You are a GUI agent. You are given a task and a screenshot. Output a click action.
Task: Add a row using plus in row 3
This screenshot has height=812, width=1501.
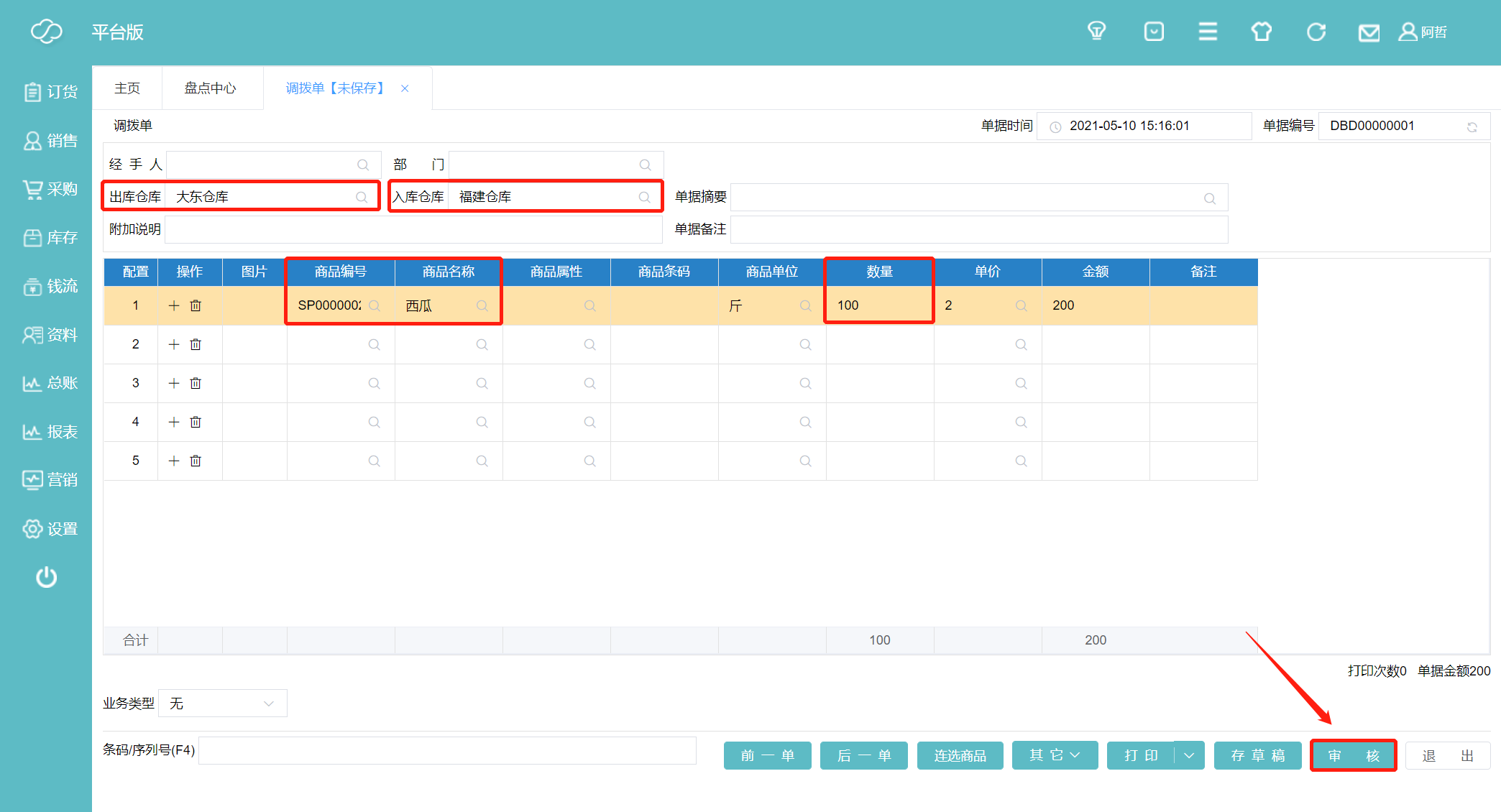point(174,383)
